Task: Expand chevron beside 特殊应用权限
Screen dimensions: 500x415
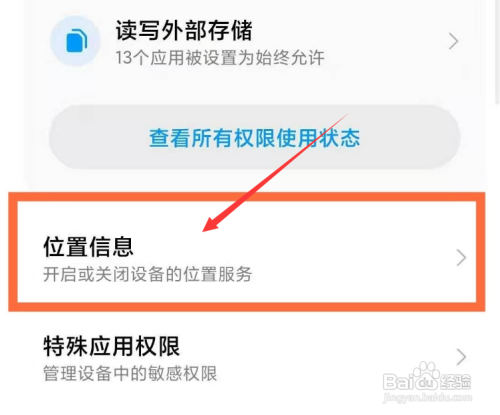Action: click(461, 357)
